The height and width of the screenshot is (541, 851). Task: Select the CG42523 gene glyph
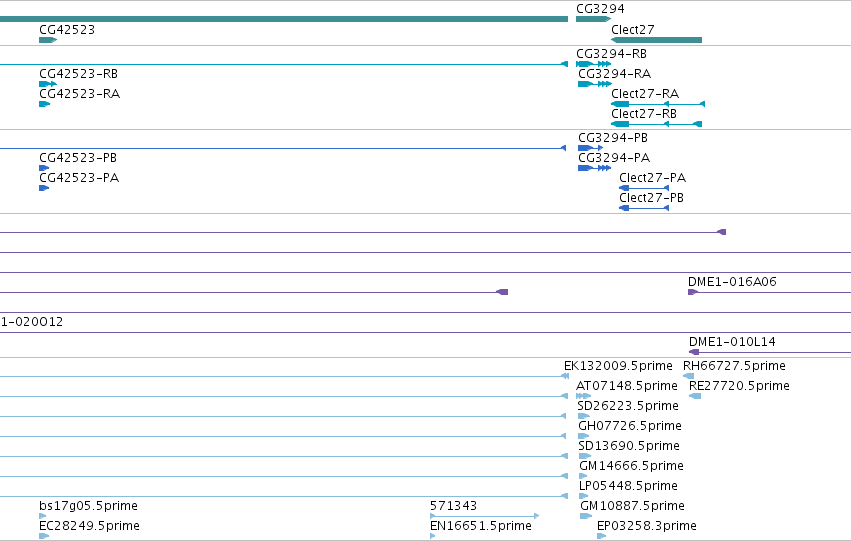48,40
